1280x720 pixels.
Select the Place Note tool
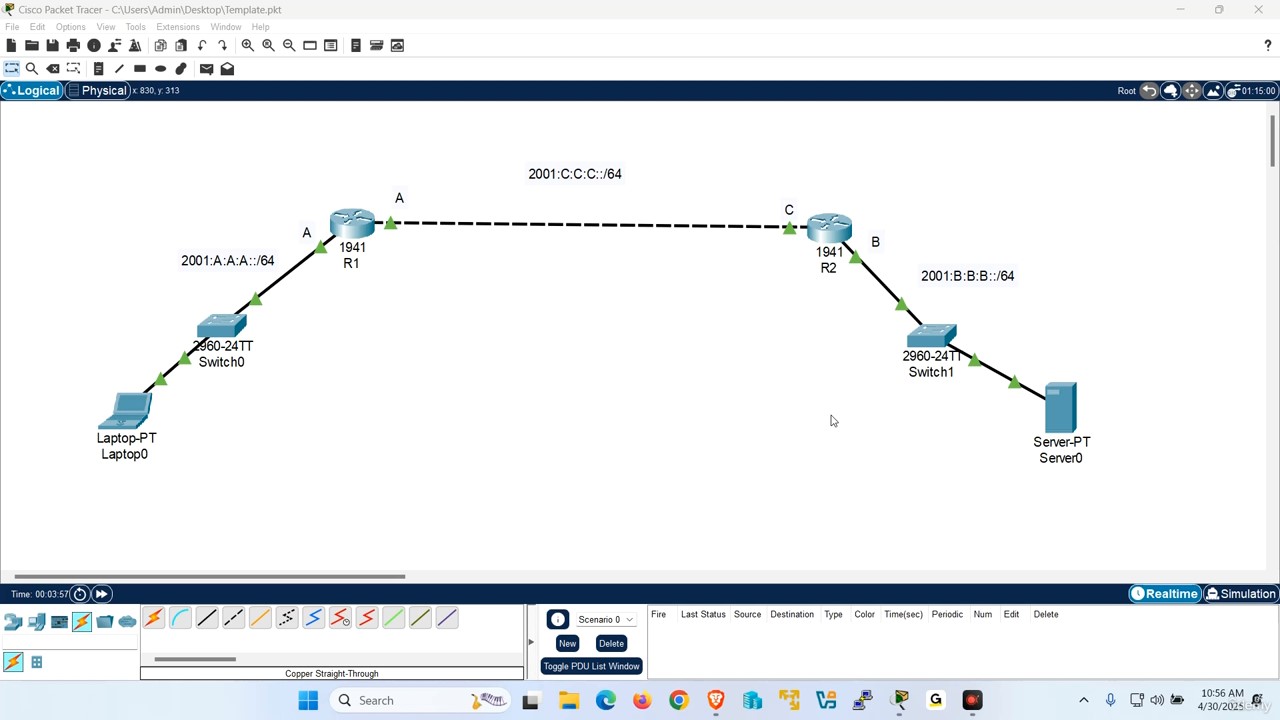[98, 69]
